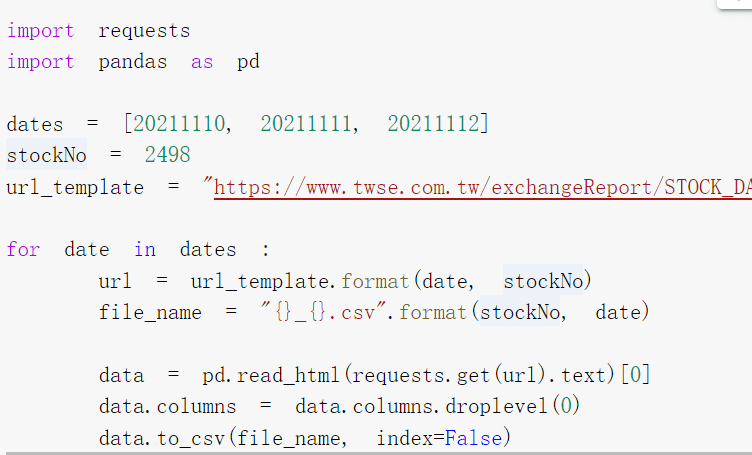Click the url_template variable being assigned the URL

(75, 187)
